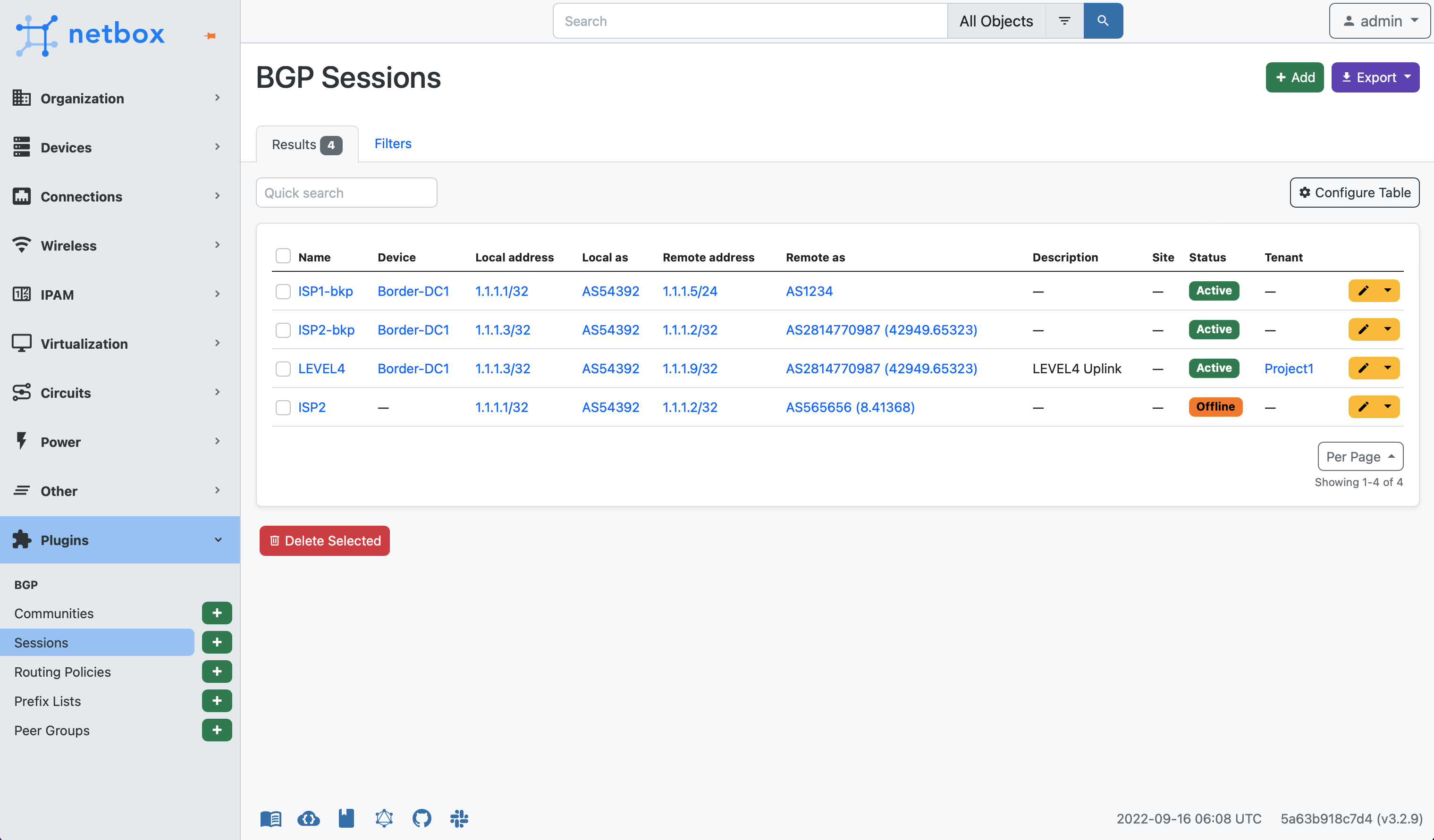Expand the Per Page dropdown

click(1359, 456)
